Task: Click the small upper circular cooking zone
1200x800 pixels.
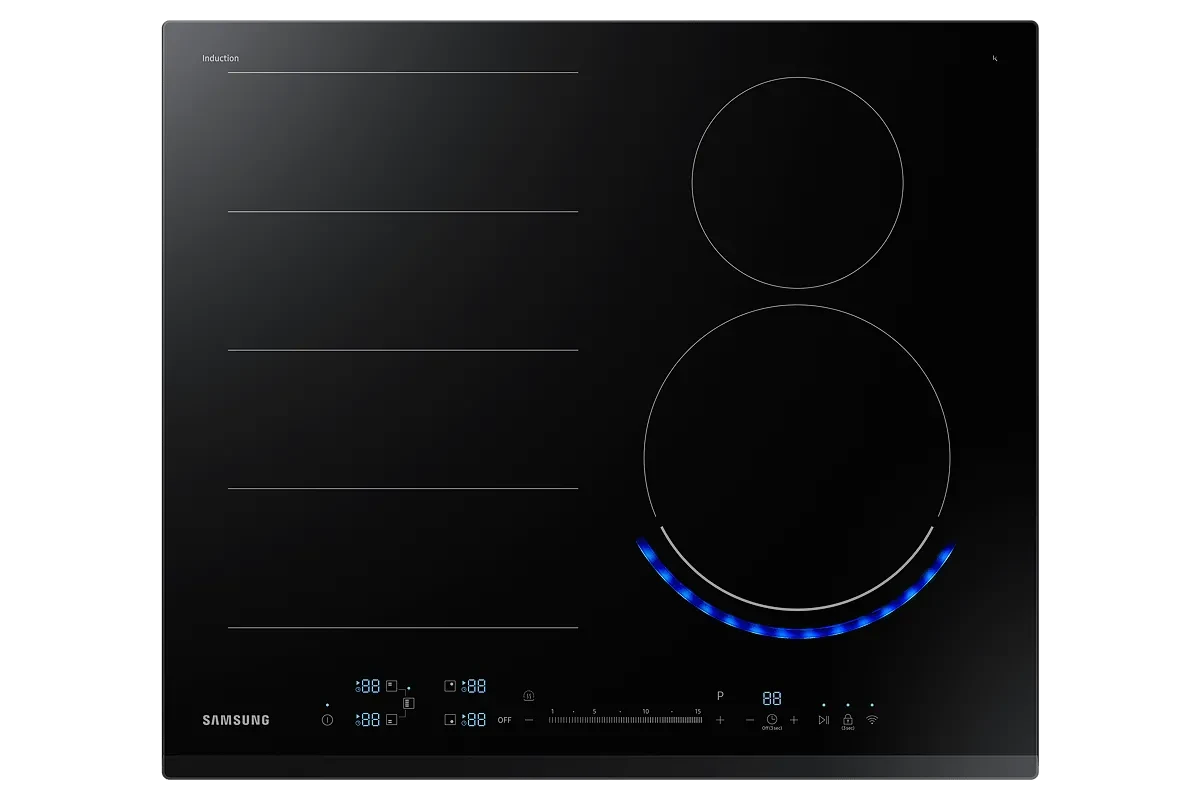Action: [798, 183]
